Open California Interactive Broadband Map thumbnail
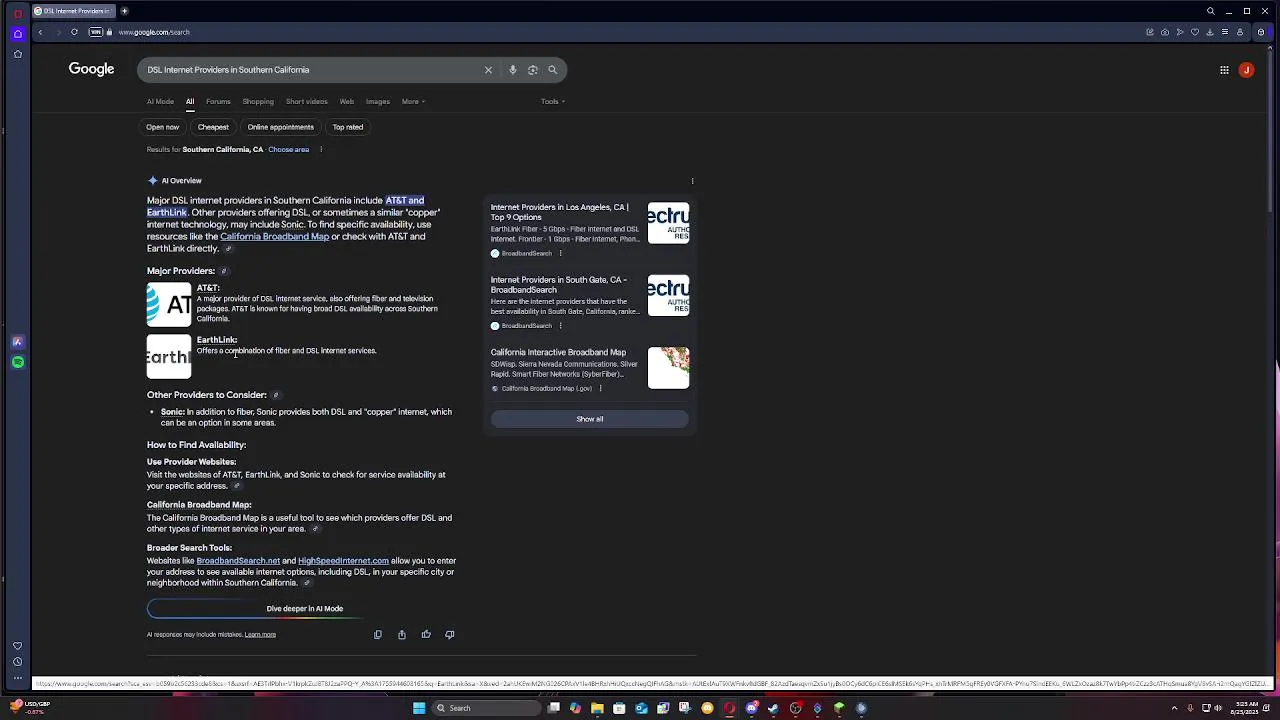1280x720 pixels. pos(668,368)
